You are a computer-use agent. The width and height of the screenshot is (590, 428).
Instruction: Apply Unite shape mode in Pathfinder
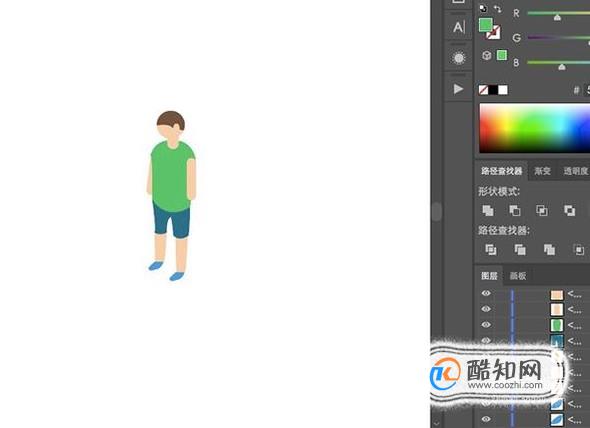click(488, 210)
